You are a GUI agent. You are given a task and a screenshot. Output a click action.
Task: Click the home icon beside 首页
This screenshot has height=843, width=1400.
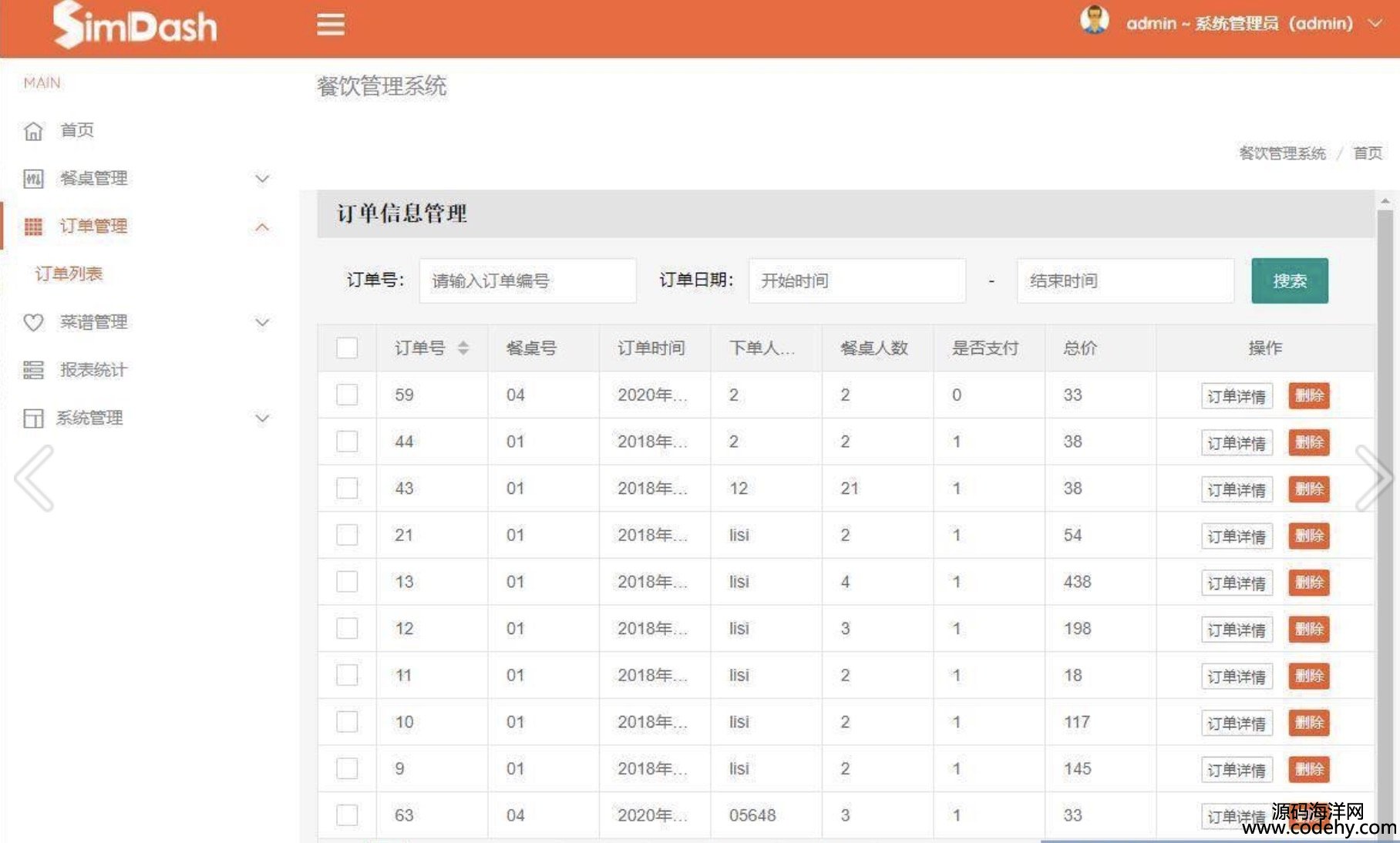tap(33, 131)
